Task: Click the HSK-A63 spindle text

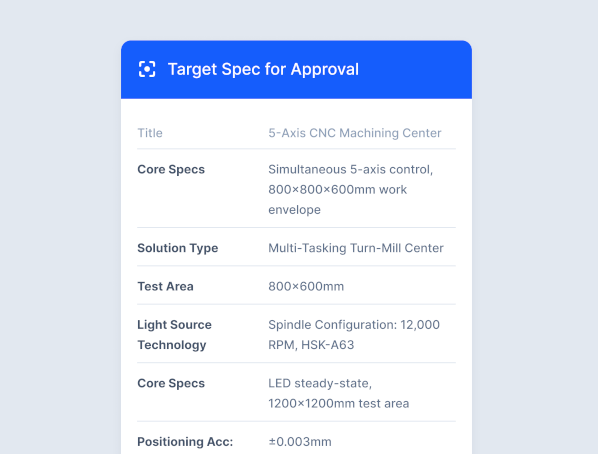Action: 328,345
